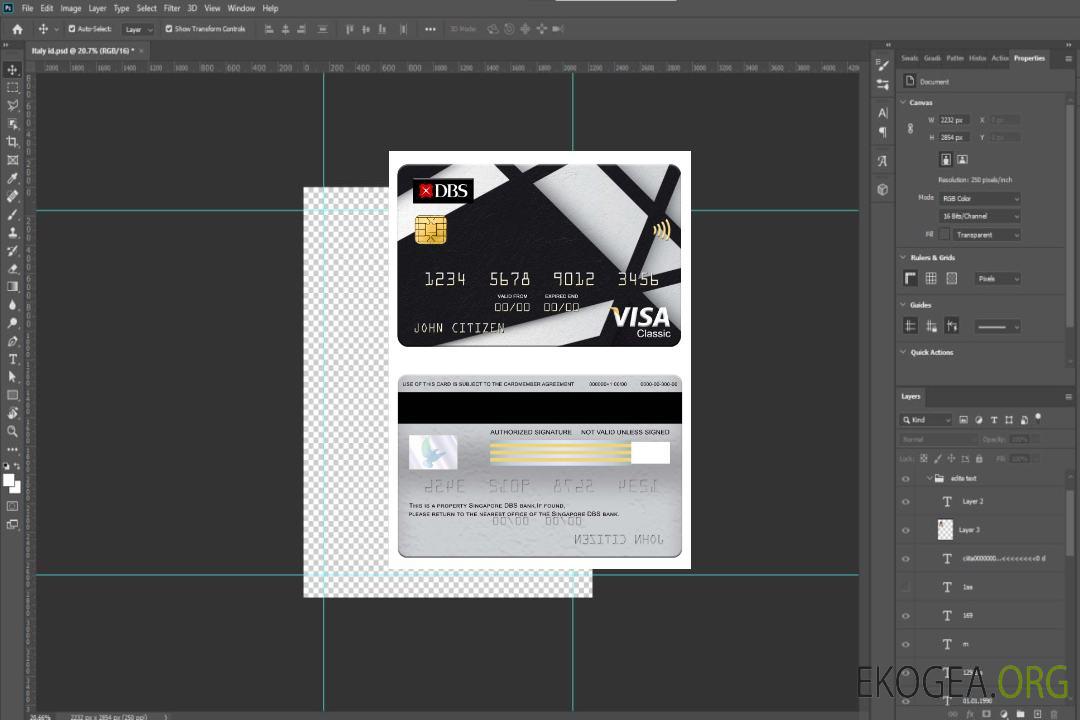
Task: Hide Layer 2 using its eye icon
Action: click(906, 502)
